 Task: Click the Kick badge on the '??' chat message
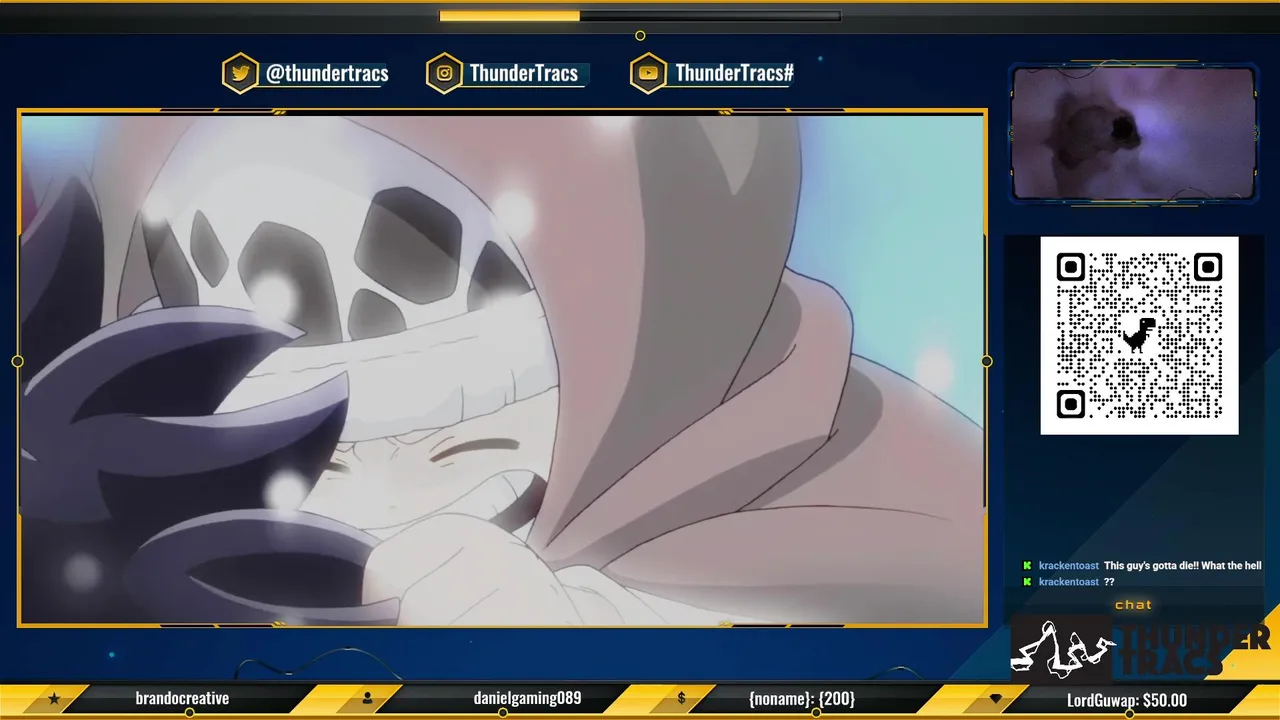[x=1027, y=582]
